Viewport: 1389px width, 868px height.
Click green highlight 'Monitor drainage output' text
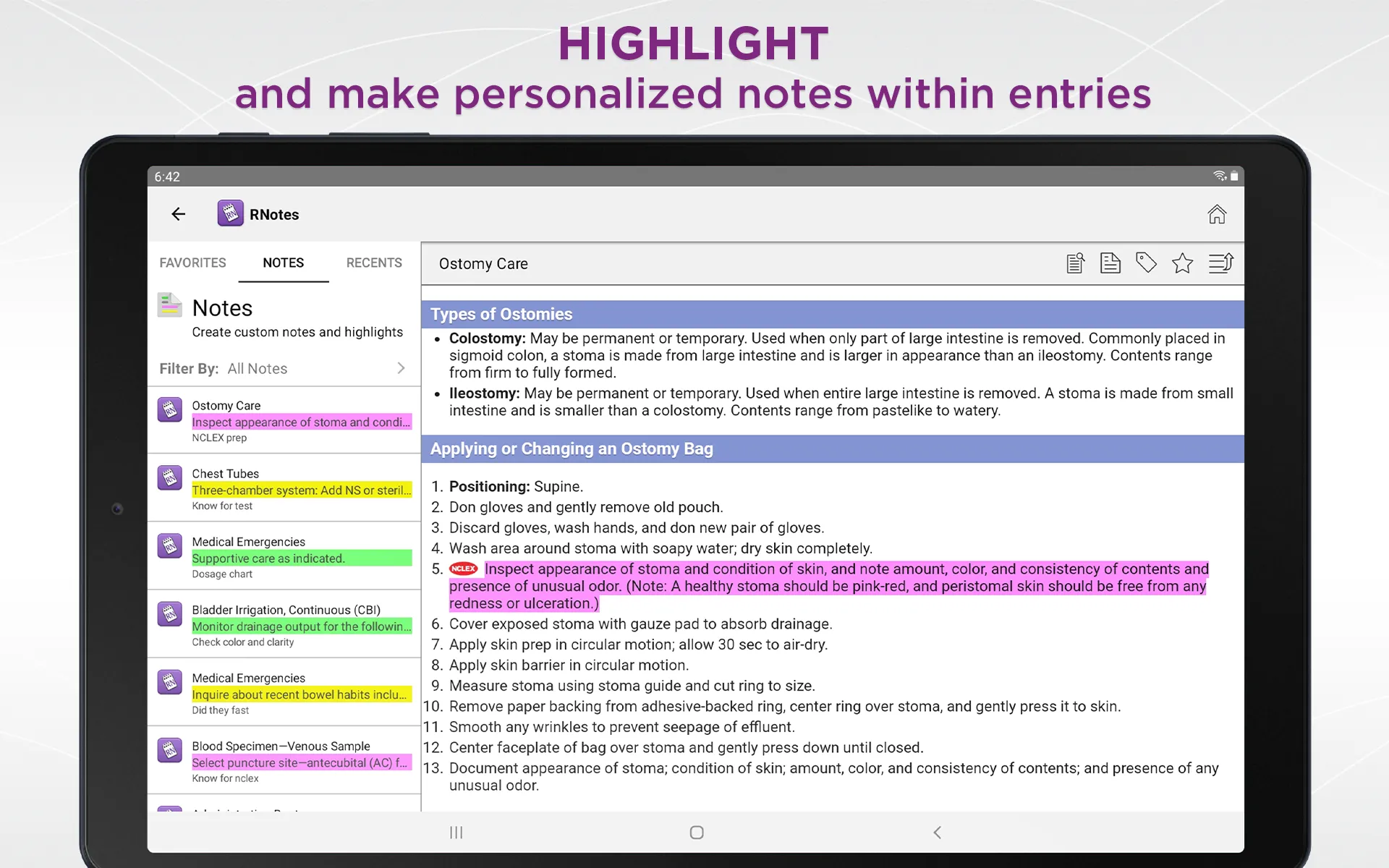302,626
